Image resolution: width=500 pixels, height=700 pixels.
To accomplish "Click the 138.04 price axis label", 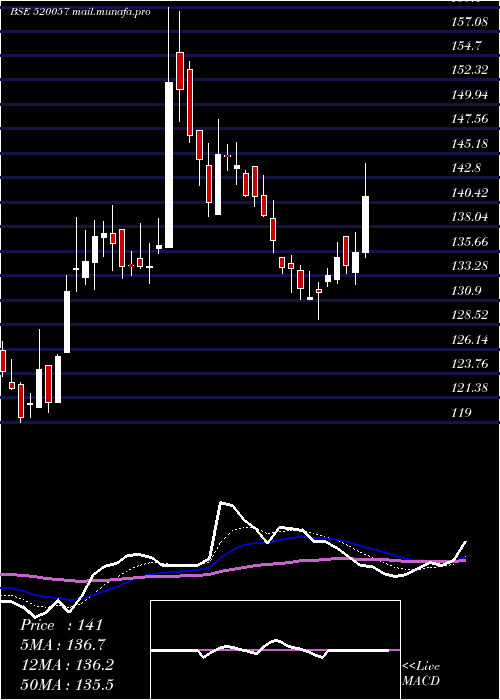I will pyautogui.click(x=468, y=217).
